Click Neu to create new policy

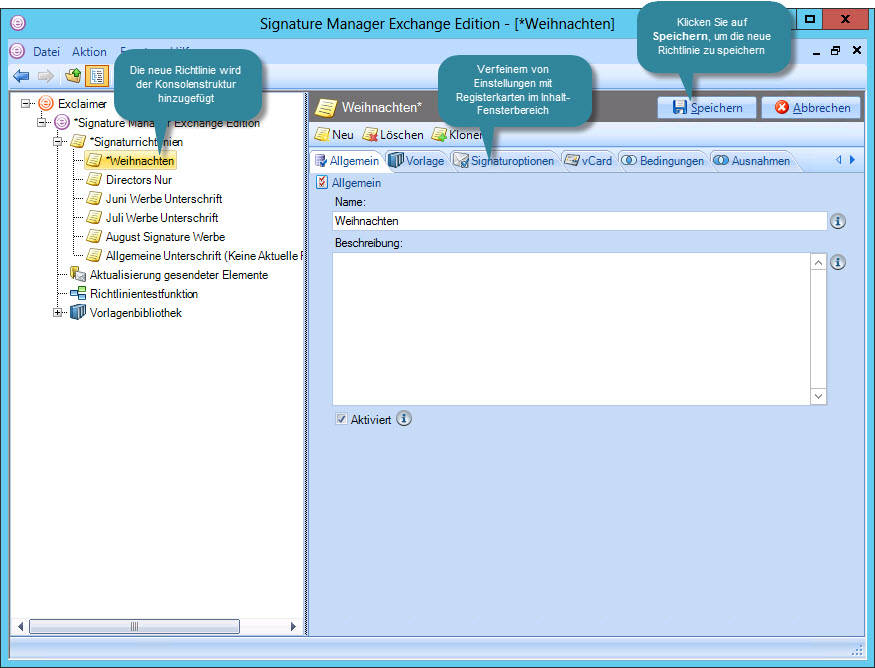click(334, 134)
